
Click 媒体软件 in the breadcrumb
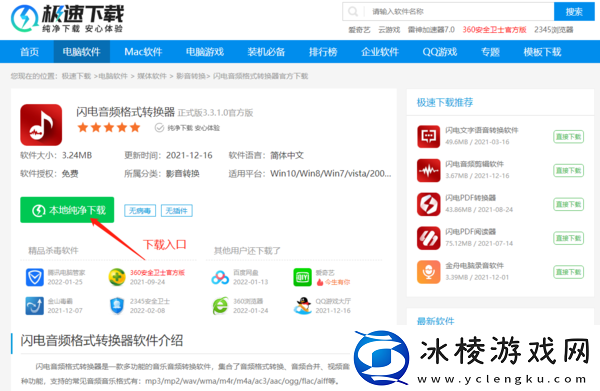152,76
